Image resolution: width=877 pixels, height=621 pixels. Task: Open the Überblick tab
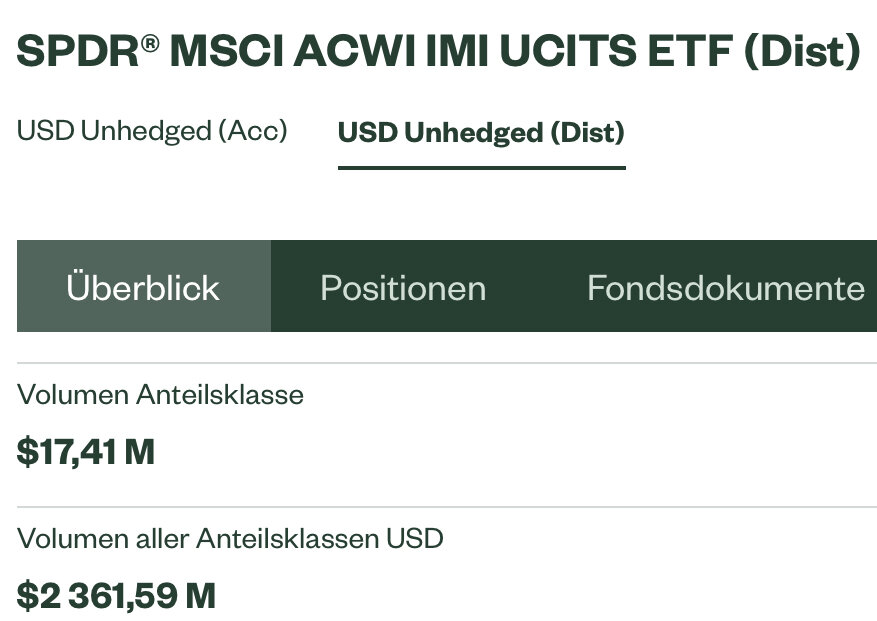tap(143, 288)
